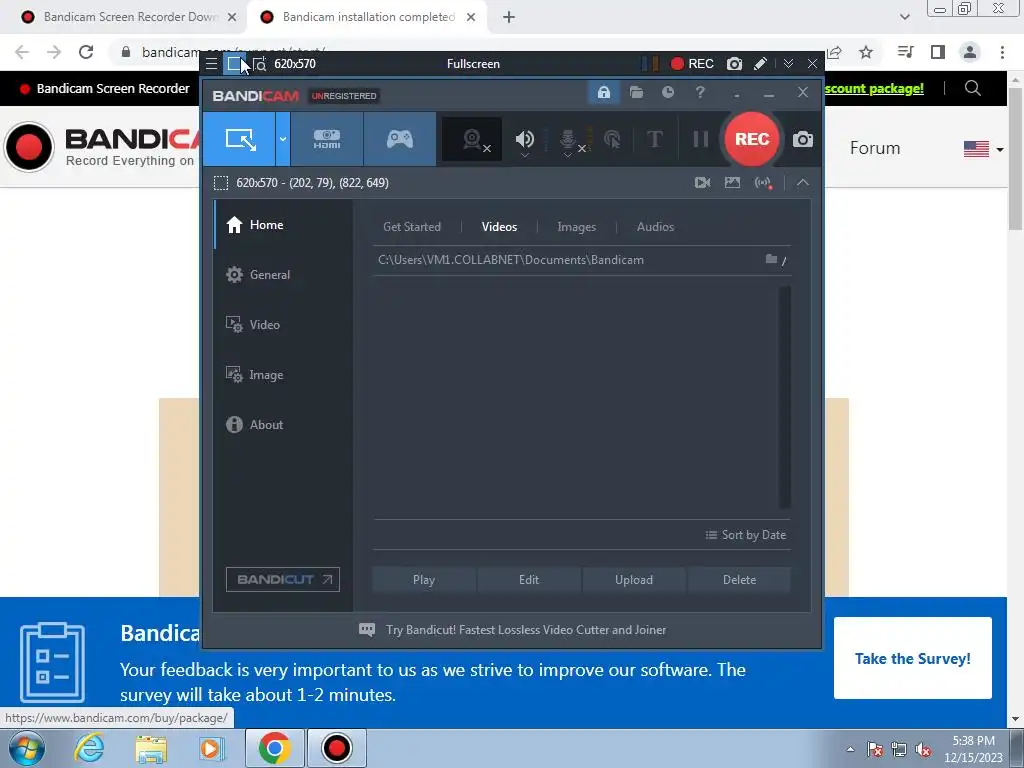Click the video list scrollbar
Screen dimensions: 1024x768
(x=784, y=397)
